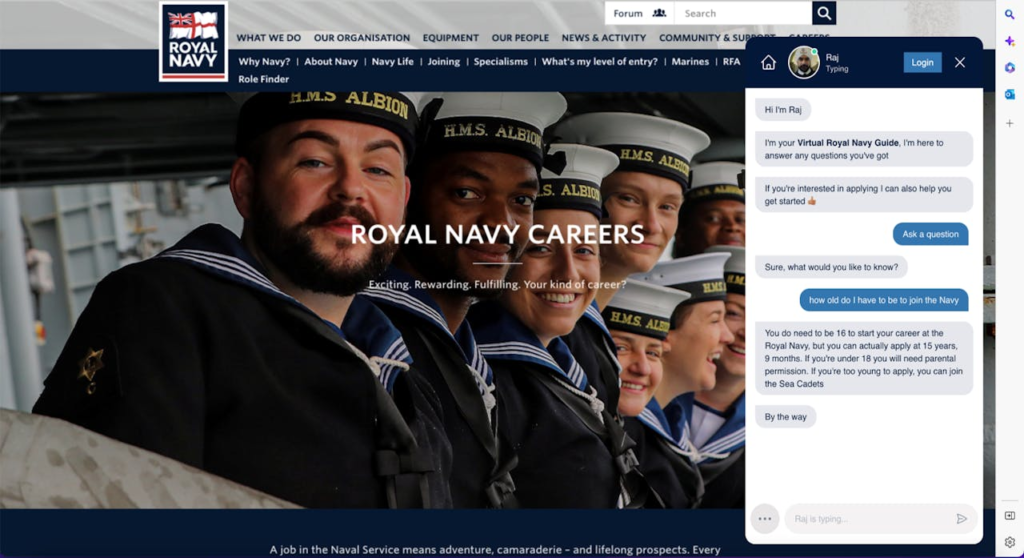Click the 'how old do I have' message
The image size is (1024, 558).
click(884, 301)
